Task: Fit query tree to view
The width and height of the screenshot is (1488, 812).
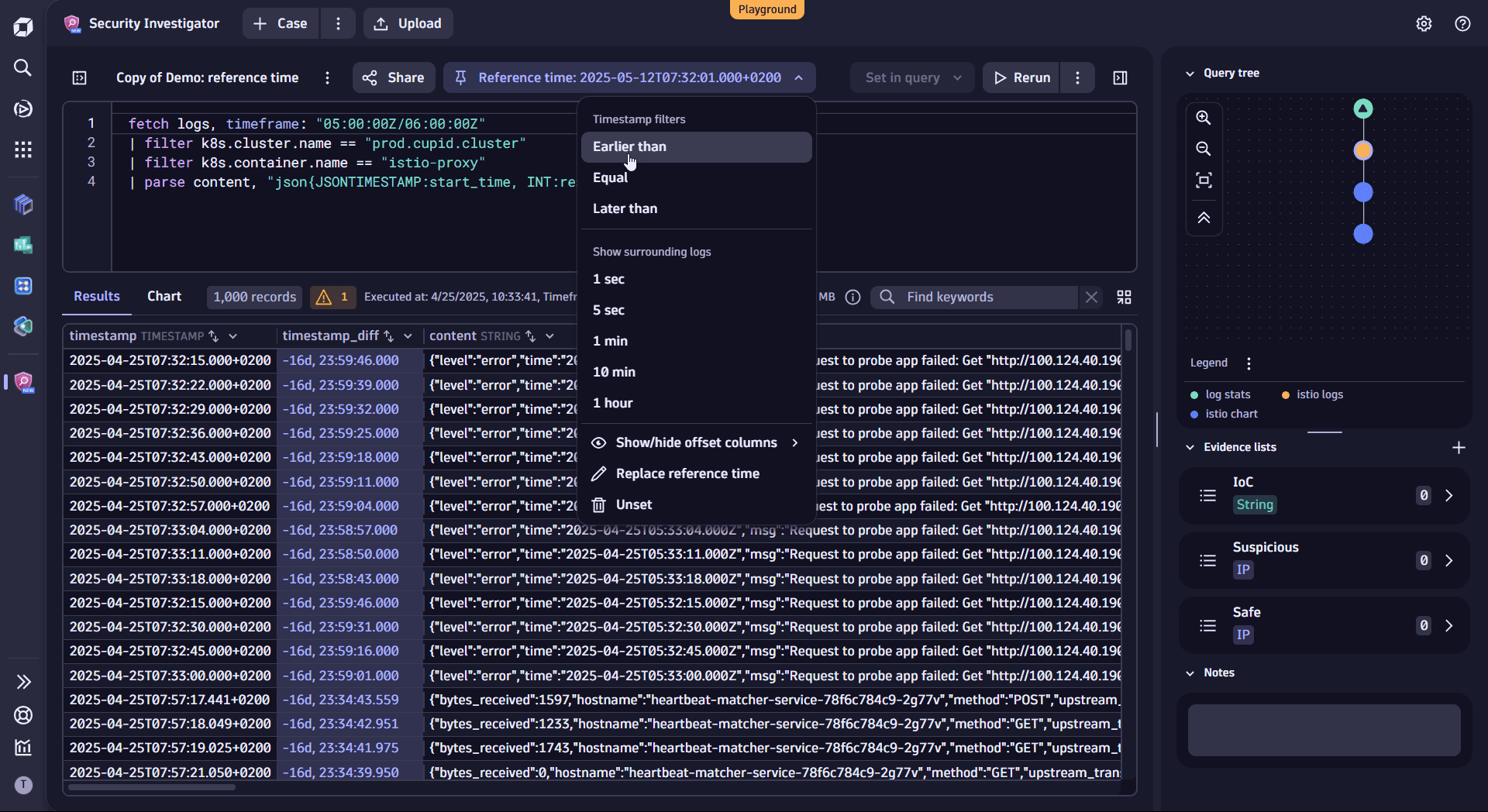Action: [1204, 181]
